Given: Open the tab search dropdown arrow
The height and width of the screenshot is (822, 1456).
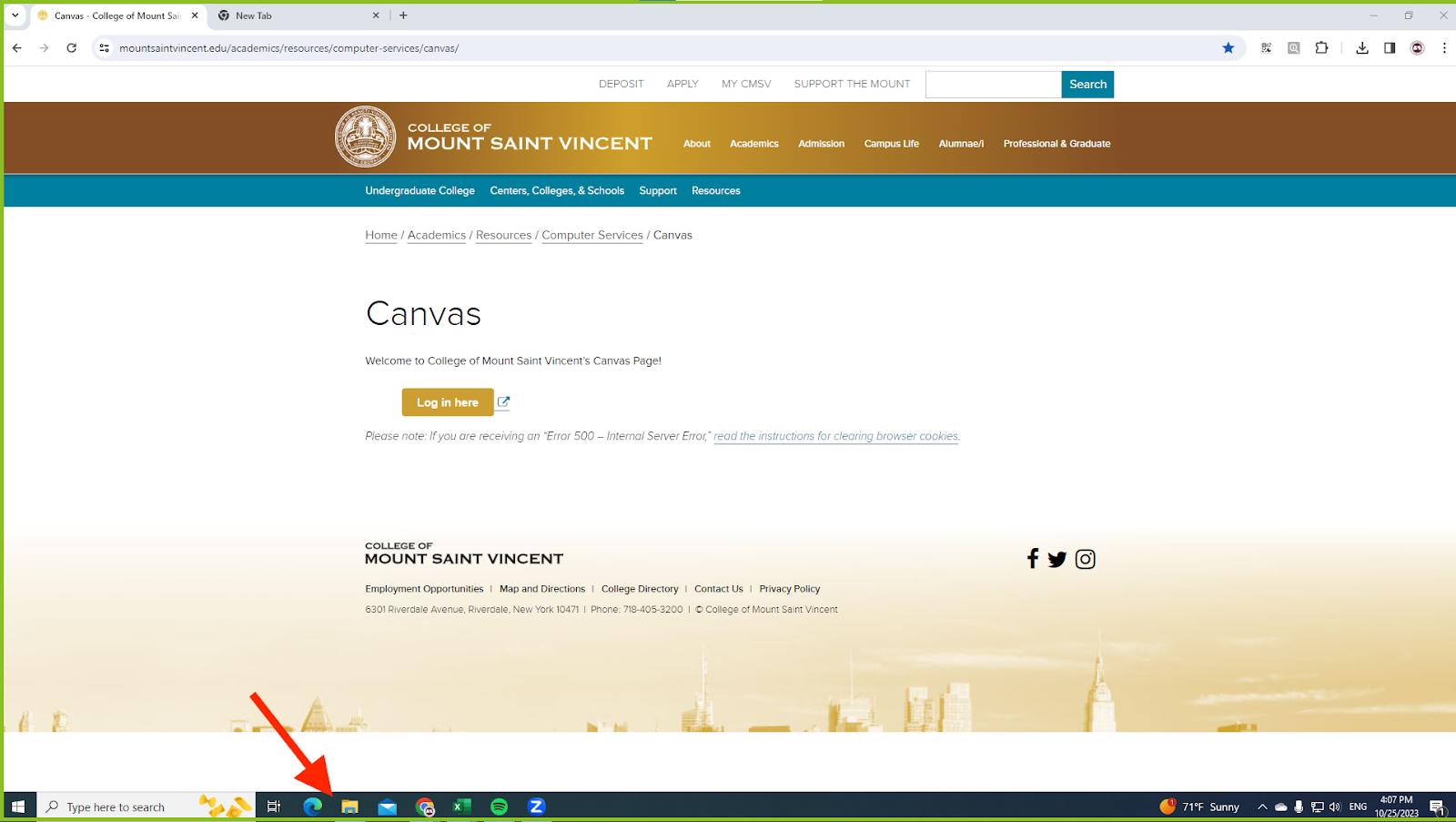Looking at the screenshot, I should (15, 15).
